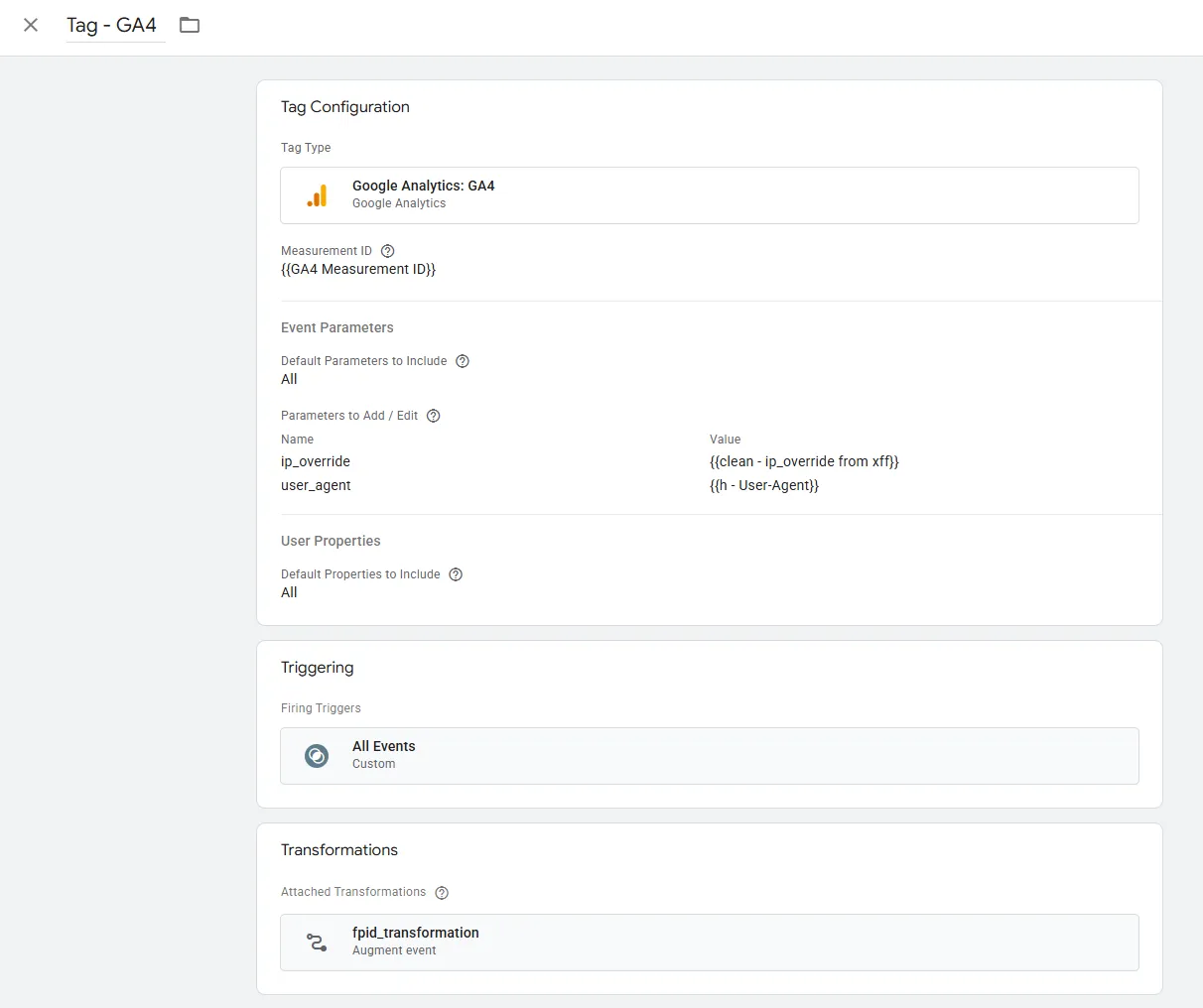Click the fpid_transformation augment icon
This screenshot has width=1203, height=1008.
coord(317,943)
